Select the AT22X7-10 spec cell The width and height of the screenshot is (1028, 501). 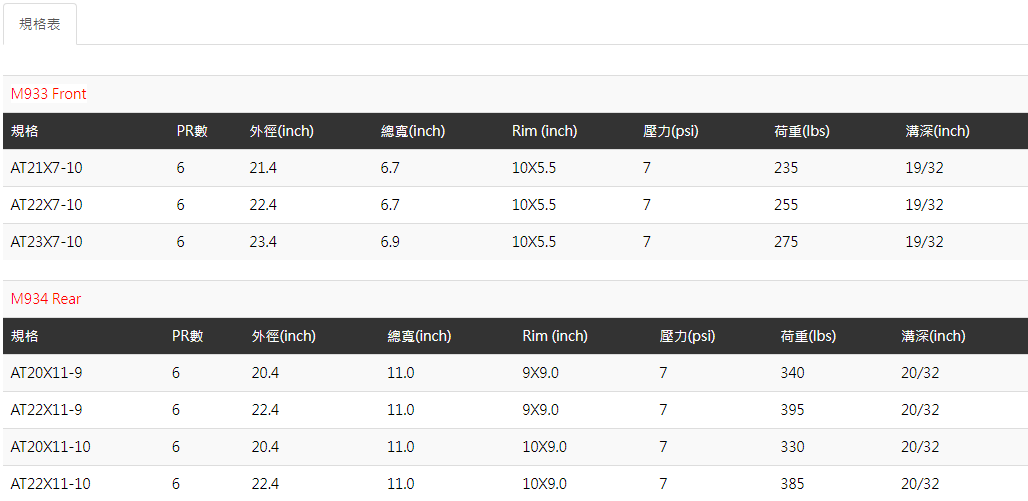click(x=47, y=205)
